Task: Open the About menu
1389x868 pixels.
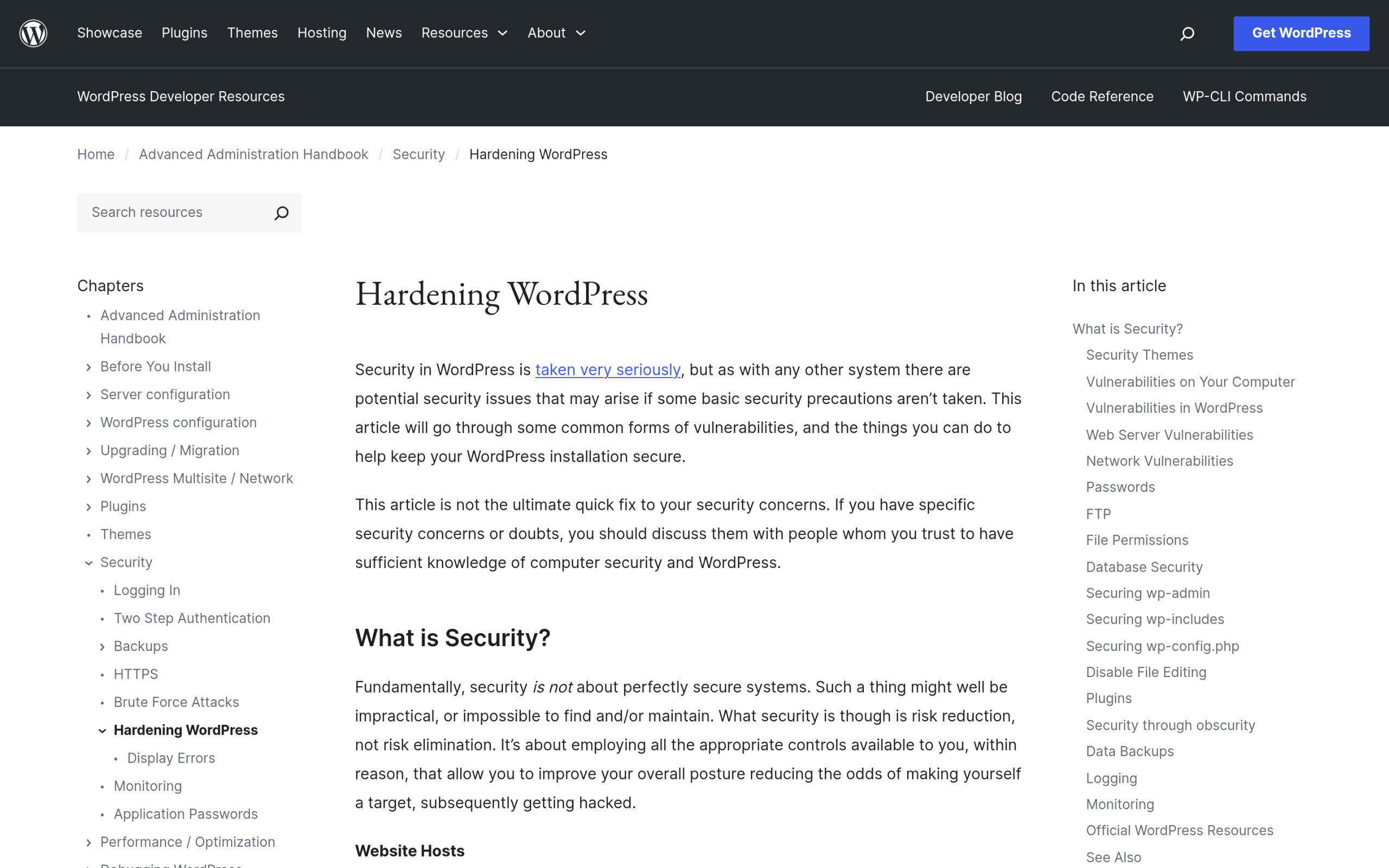Action: tap(546, 33)
